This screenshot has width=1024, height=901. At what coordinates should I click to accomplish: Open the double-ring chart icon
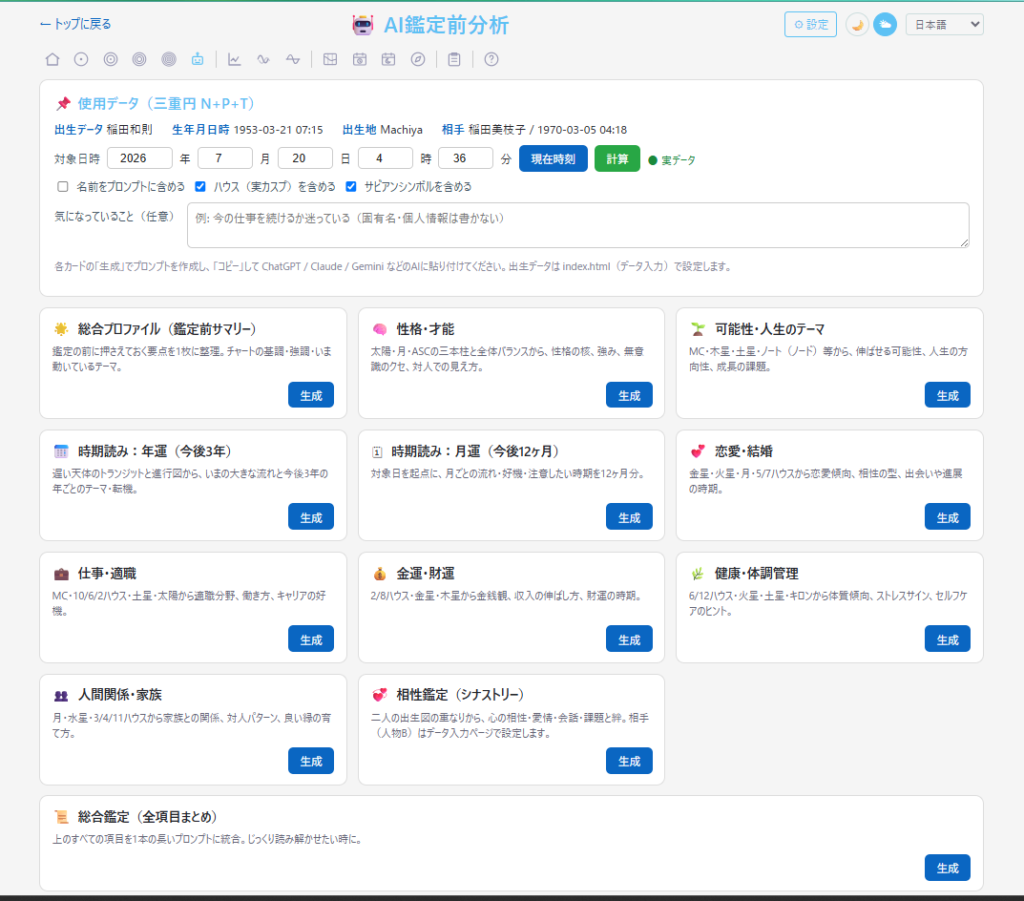pos(110,59)
